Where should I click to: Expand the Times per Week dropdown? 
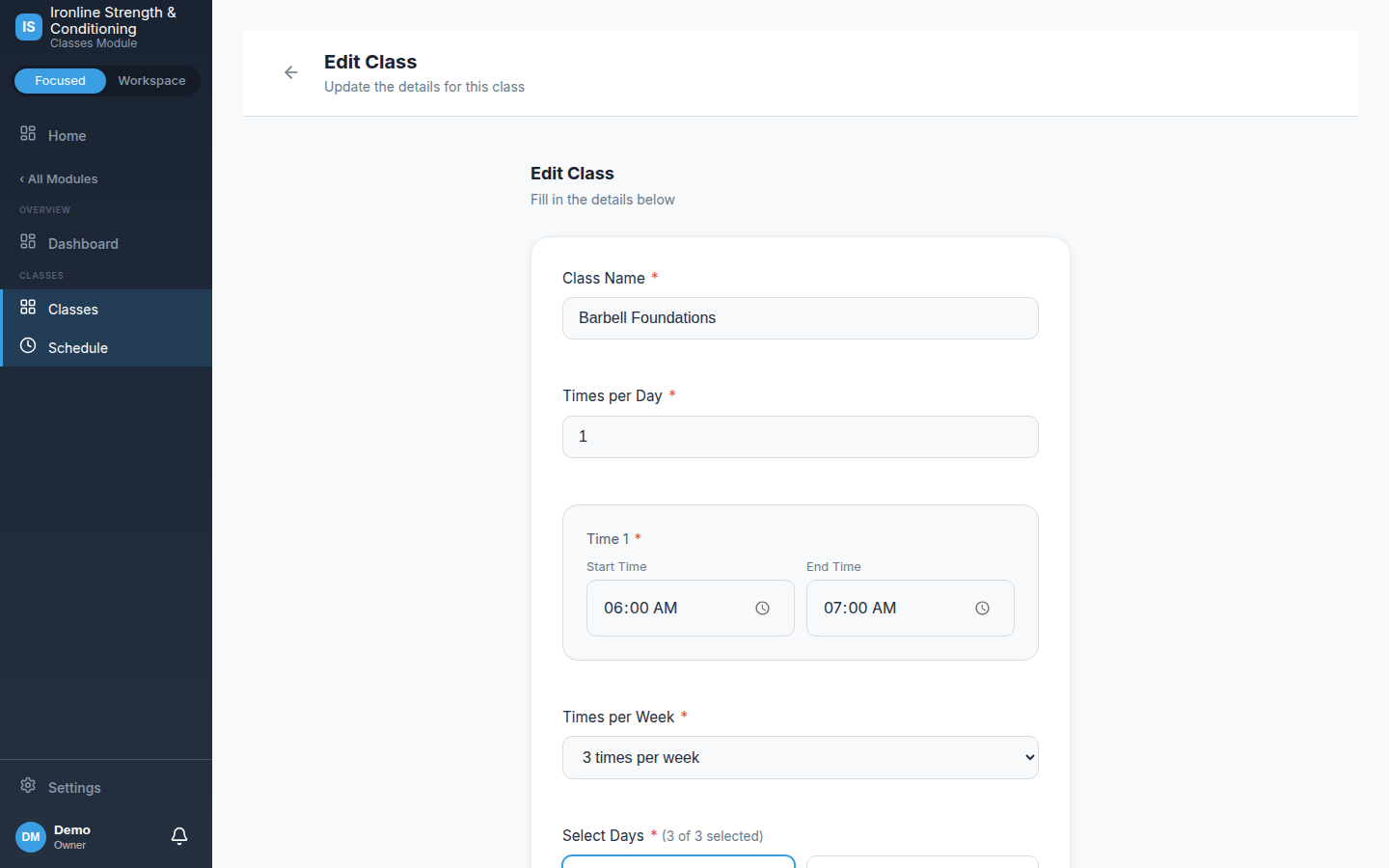(801, 758)
